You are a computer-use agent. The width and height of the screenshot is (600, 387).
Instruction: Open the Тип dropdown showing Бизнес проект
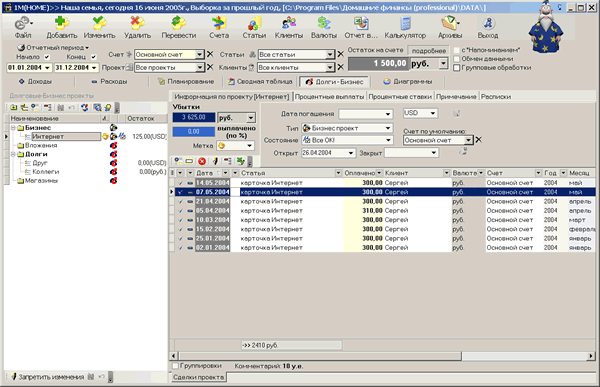[x=388, y=128]
